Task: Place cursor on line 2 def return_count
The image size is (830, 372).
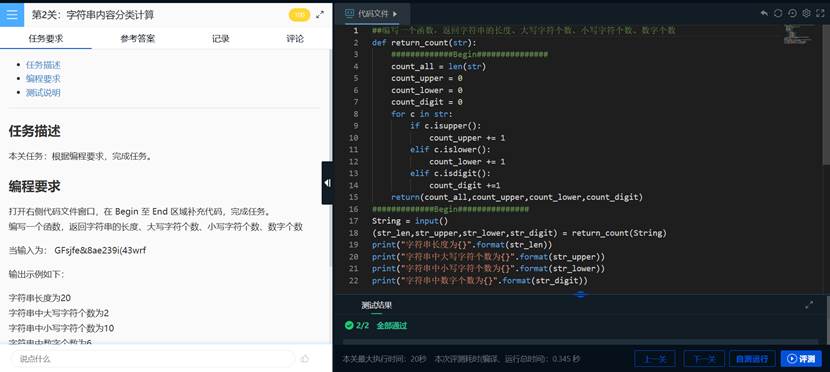Action: coord(424,43)
